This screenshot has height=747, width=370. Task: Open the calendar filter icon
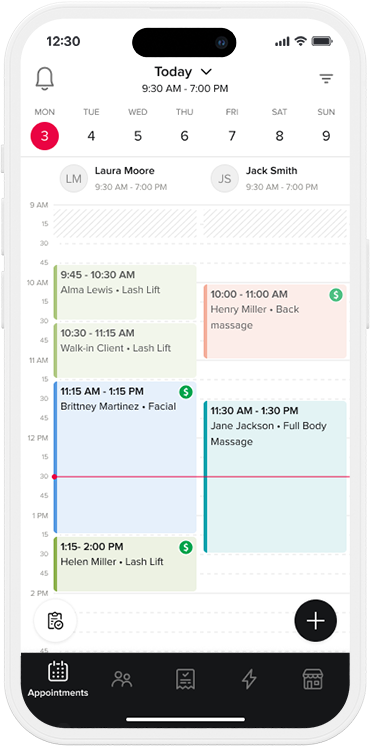pos(326,79)
